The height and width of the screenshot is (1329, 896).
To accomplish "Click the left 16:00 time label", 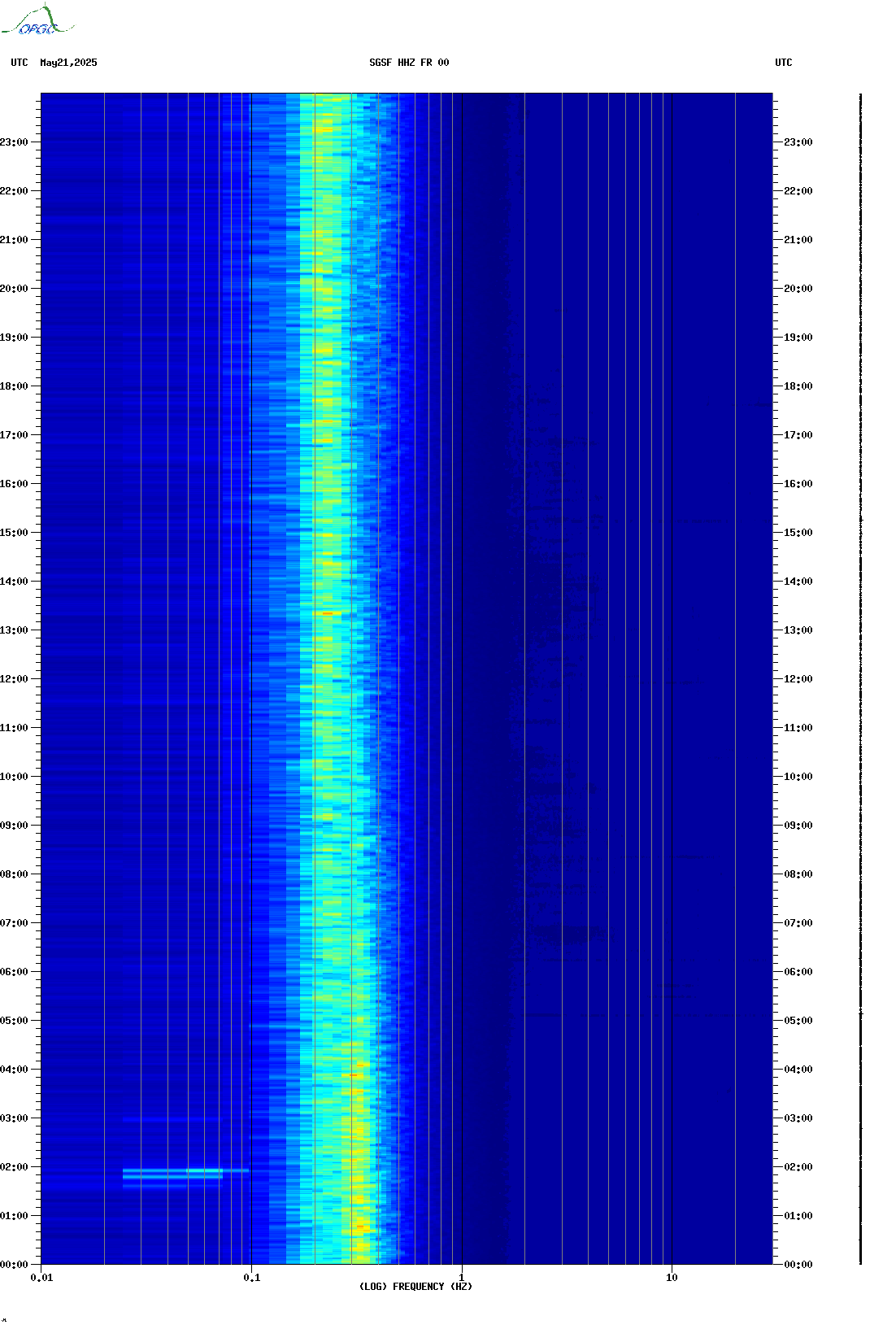I will pos(14,484).
